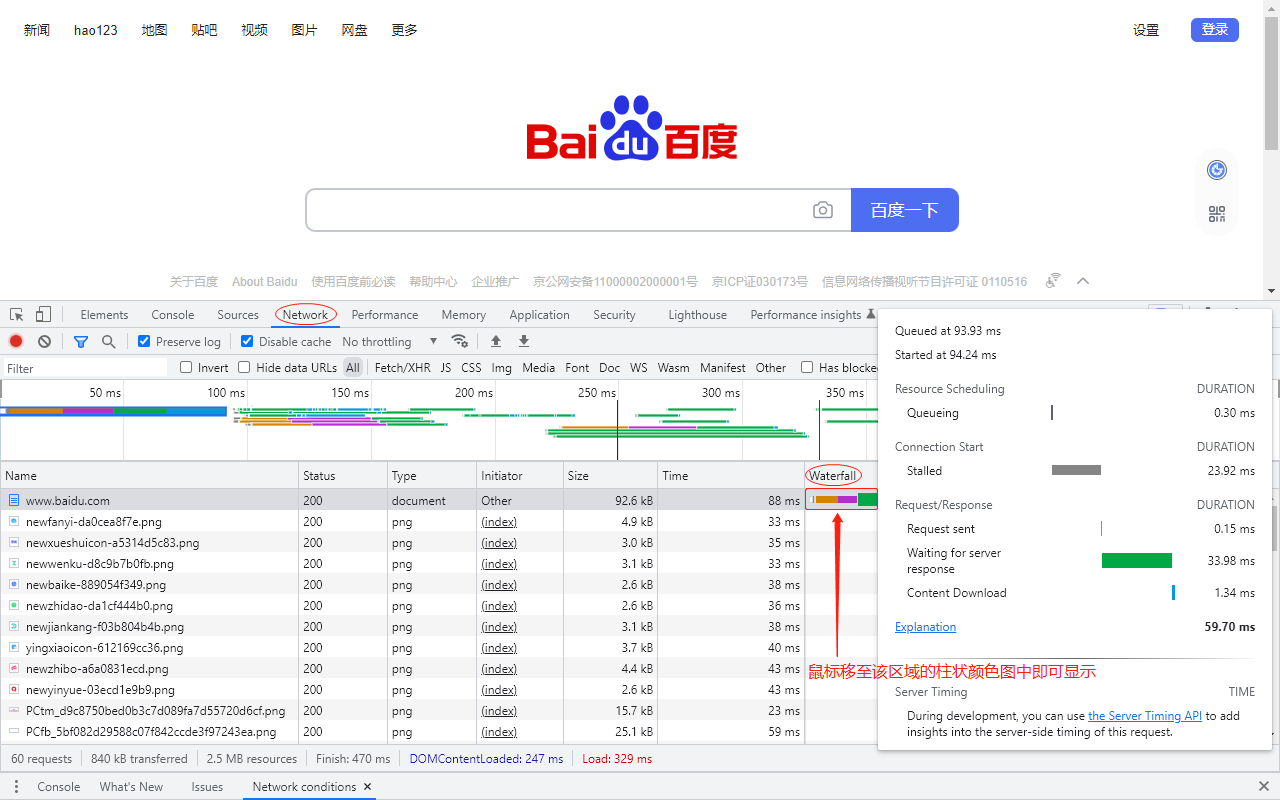
Task: Check the Has blocked cookies checkbox
Action: pos(807,367)
